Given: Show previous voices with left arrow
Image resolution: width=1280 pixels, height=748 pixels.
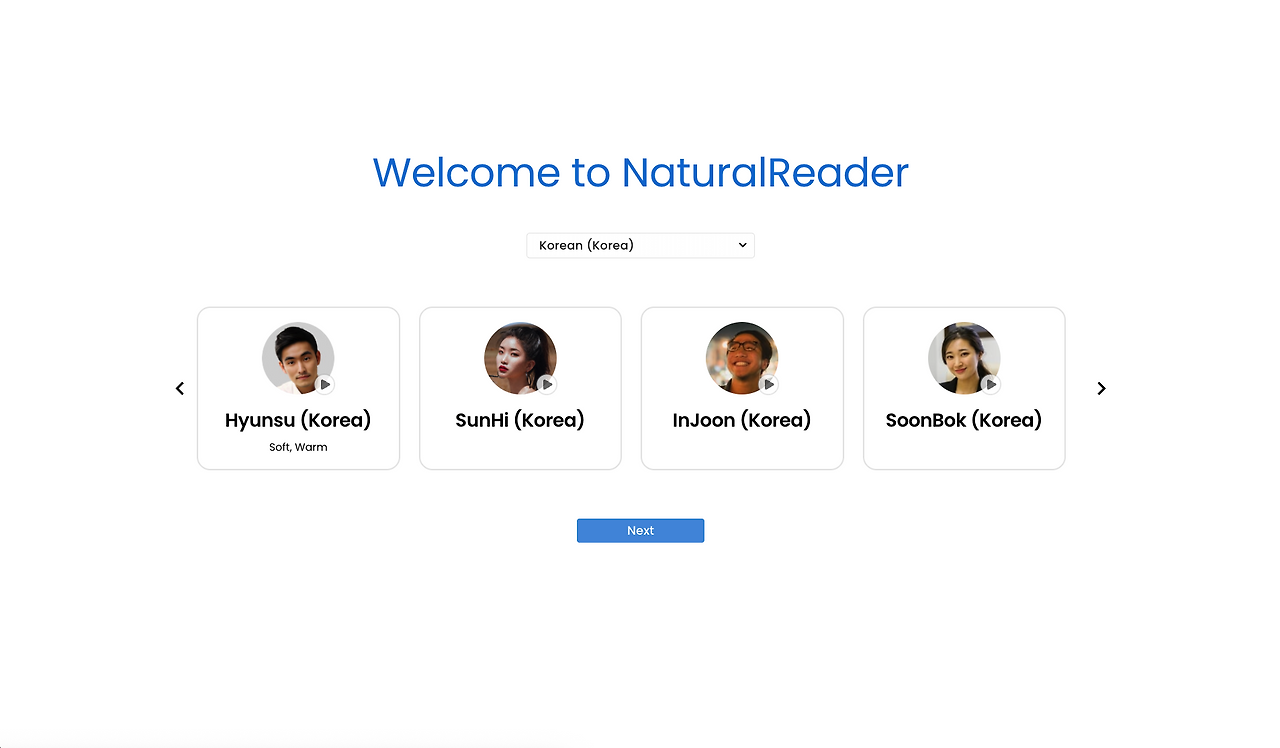Looking at the screenshot, I should click(180, 388).
